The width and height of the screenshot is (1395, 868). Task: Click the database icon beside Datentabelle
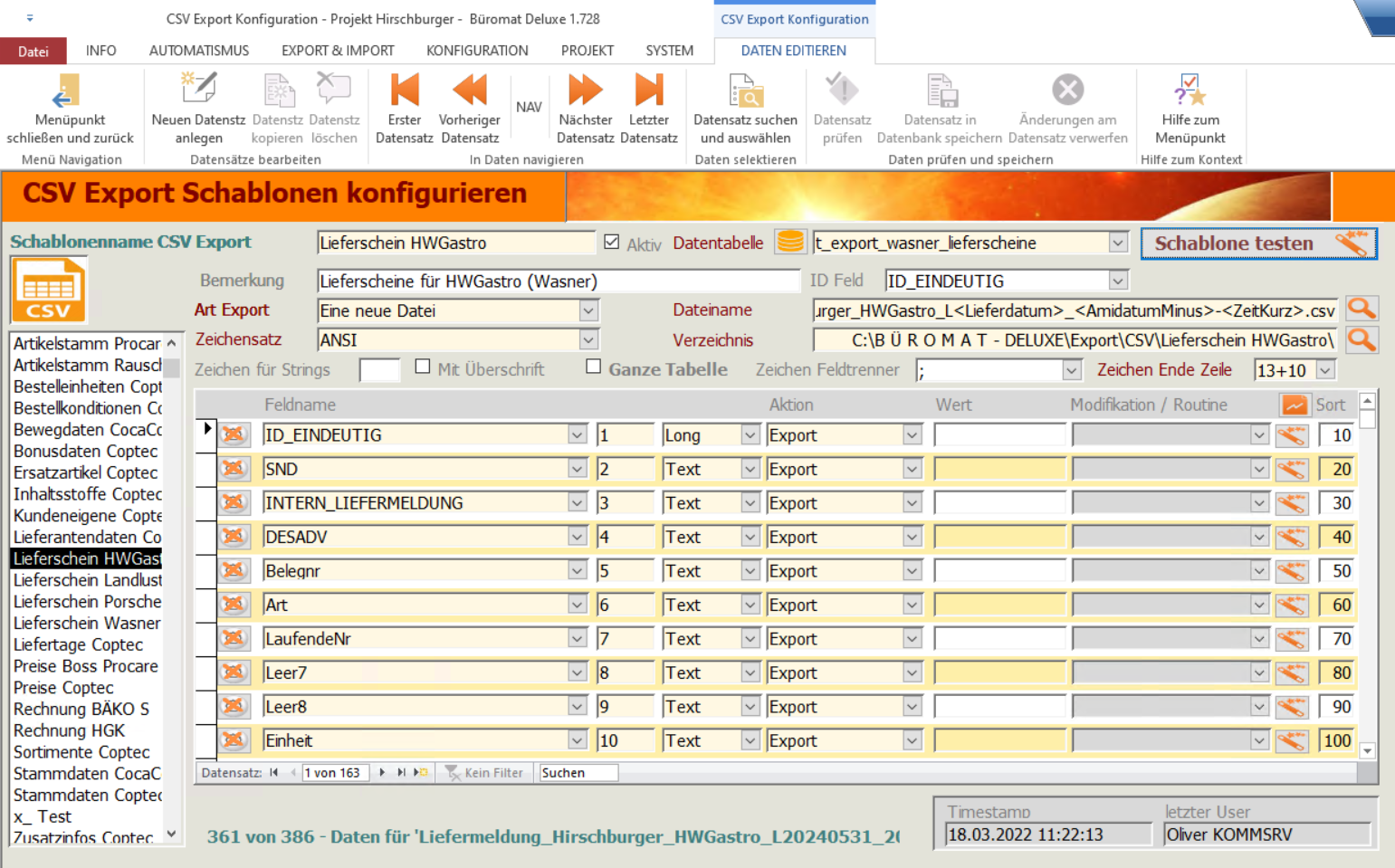pyautogui.click(x=790, y=243)
